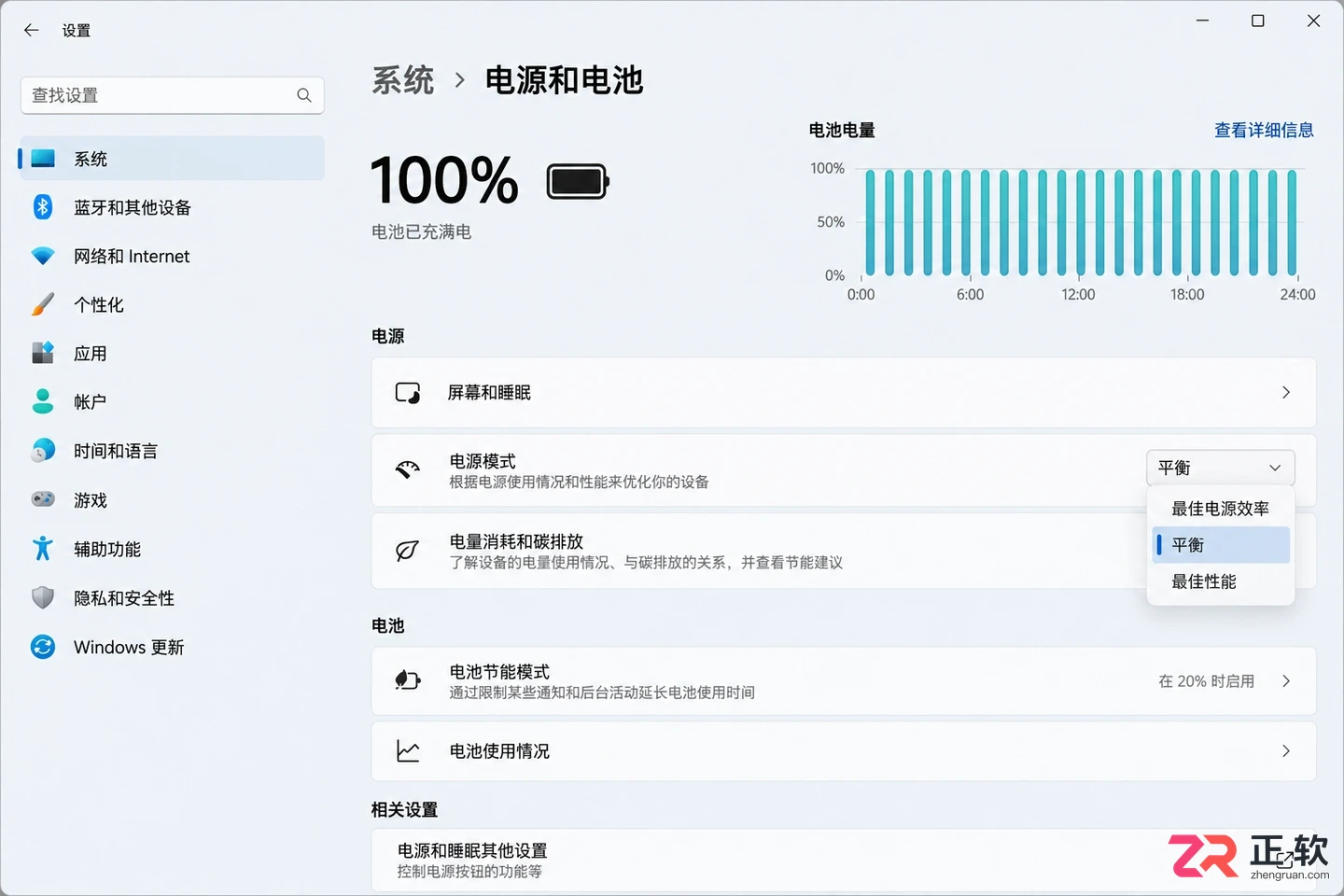
Task: Select 最佳电源效率 from the power mode list
Action: coord(1221,509)
